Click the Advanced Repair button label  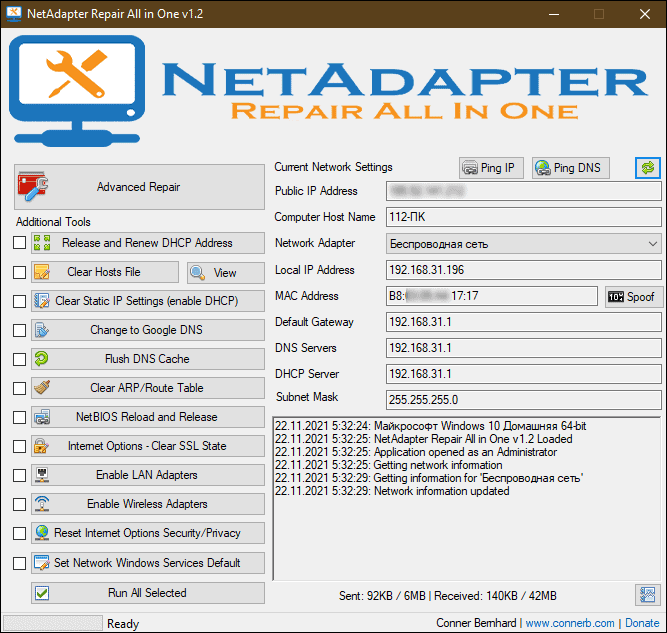pyautogui.click(x=138, y=187)
